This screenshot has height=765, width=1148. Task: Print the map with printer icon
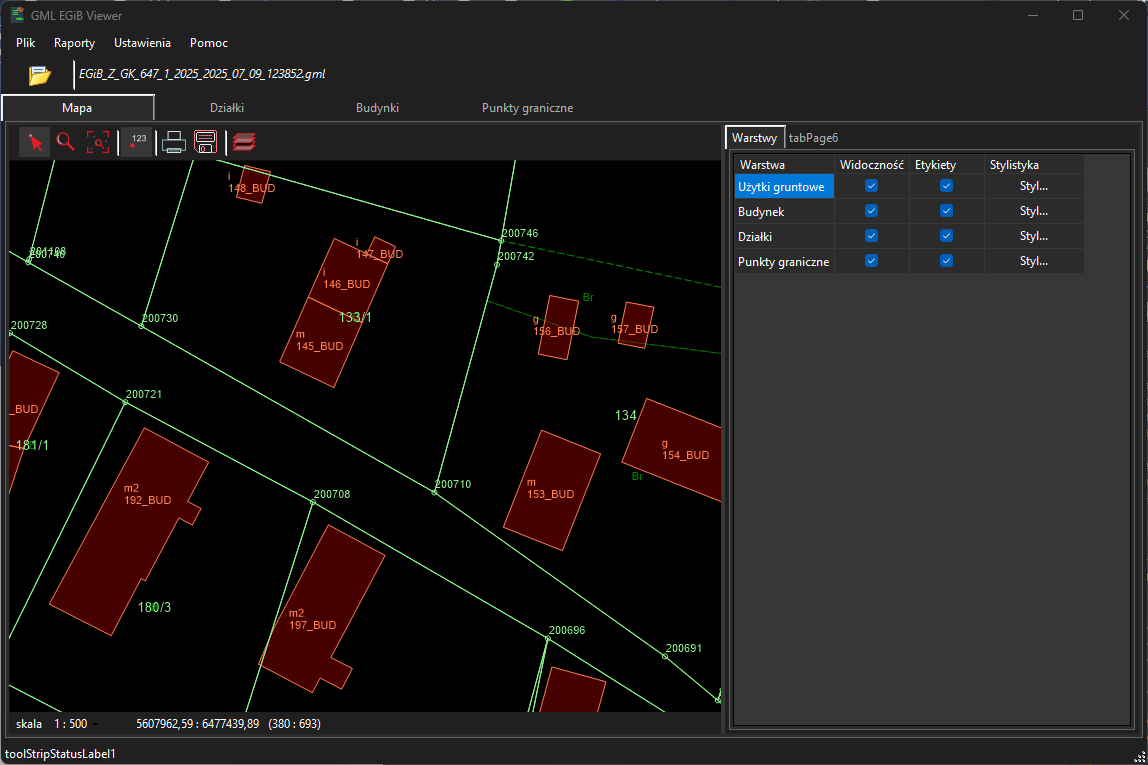(174, 143)
